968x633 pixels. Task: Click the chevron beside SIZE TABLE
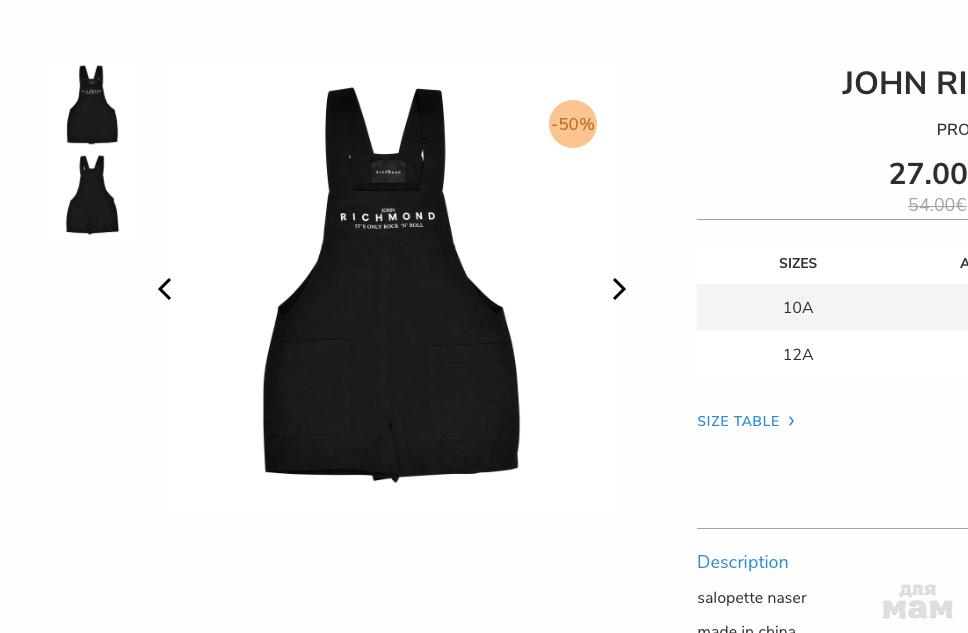point(791,421)
